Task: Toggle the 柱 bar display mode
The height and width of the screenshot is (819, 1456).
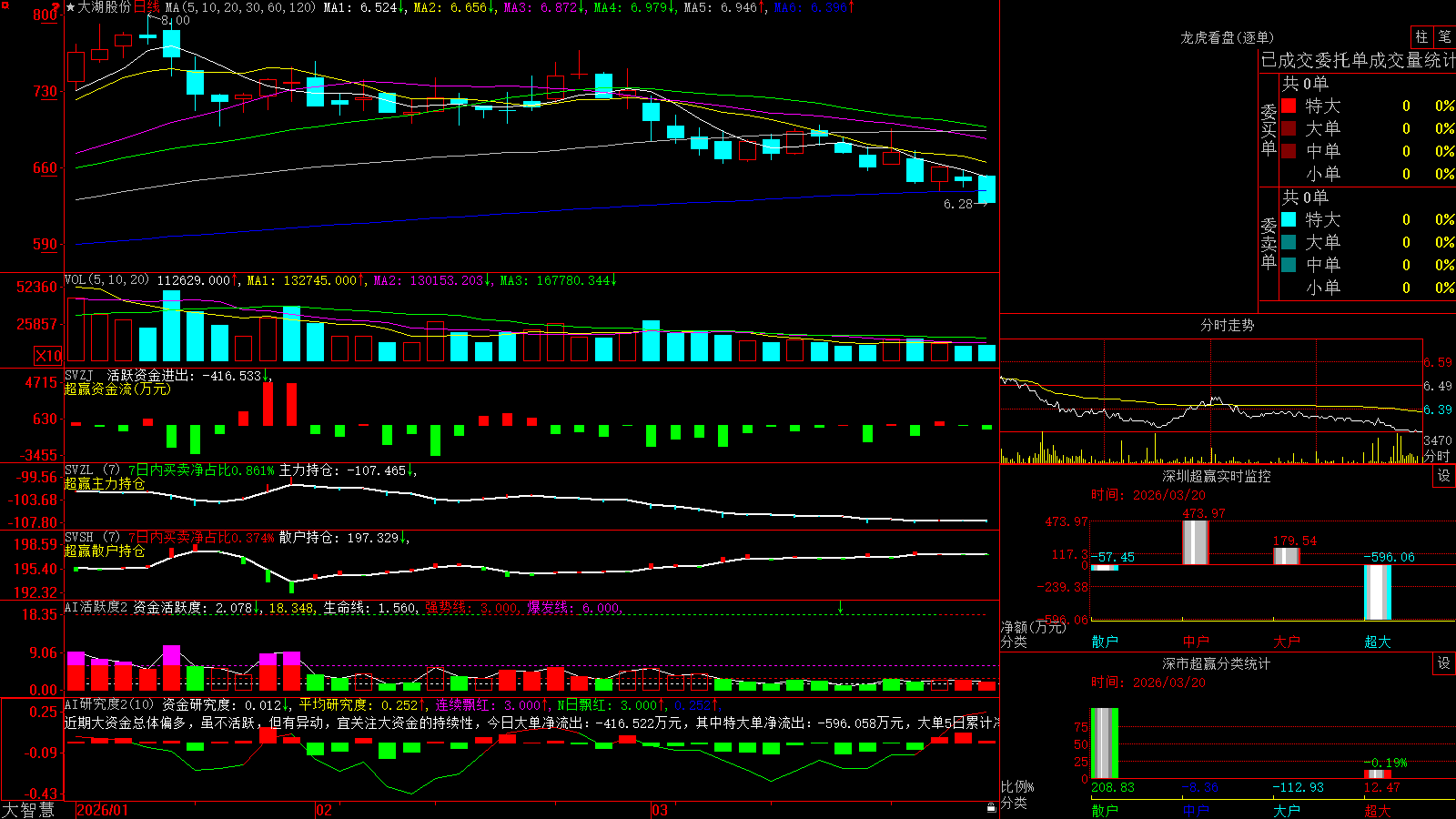Action: (1421, 37)
